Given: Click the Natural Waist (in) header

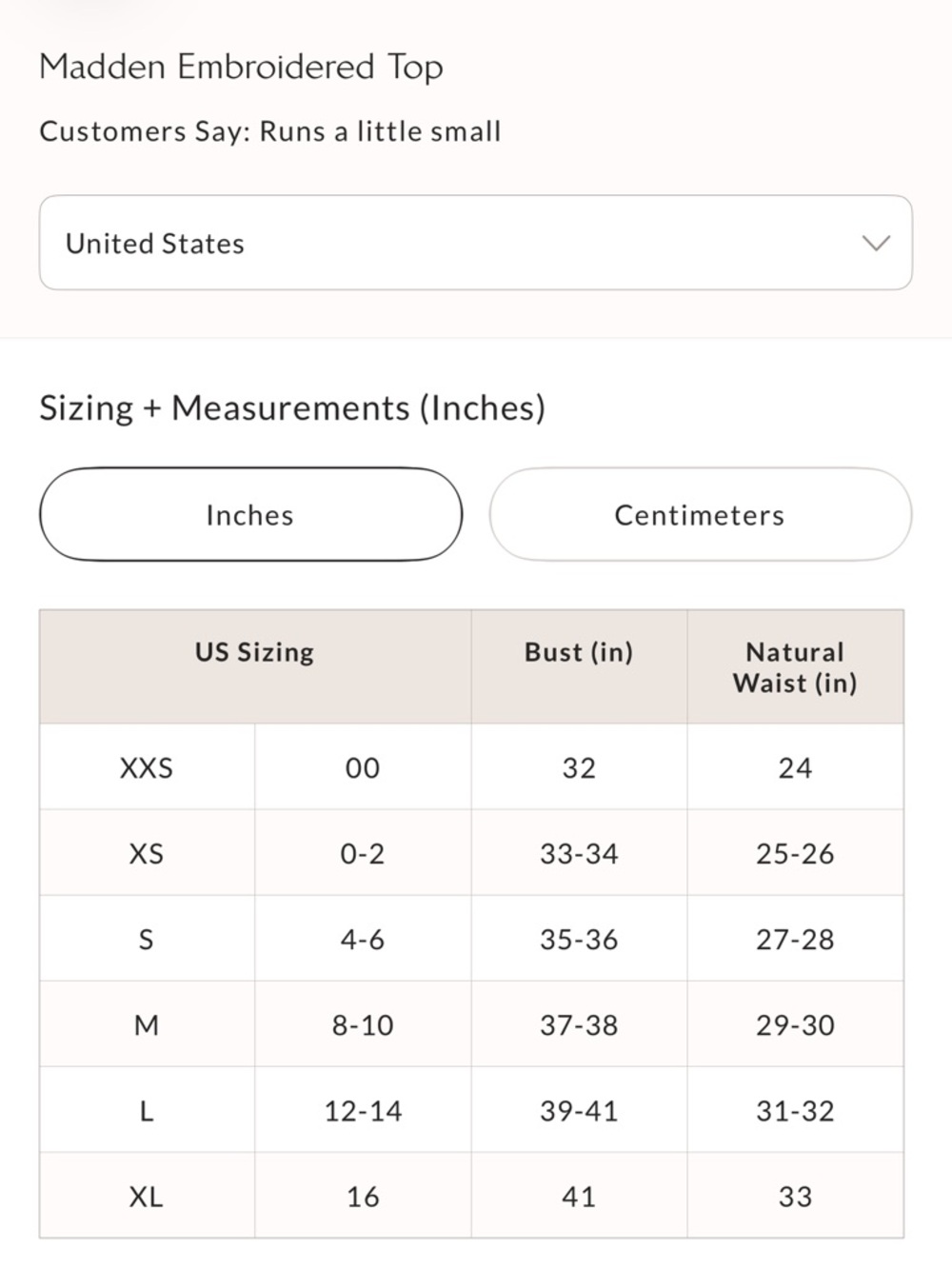Looking at the screenshot, I should click(x=795, y=666).
